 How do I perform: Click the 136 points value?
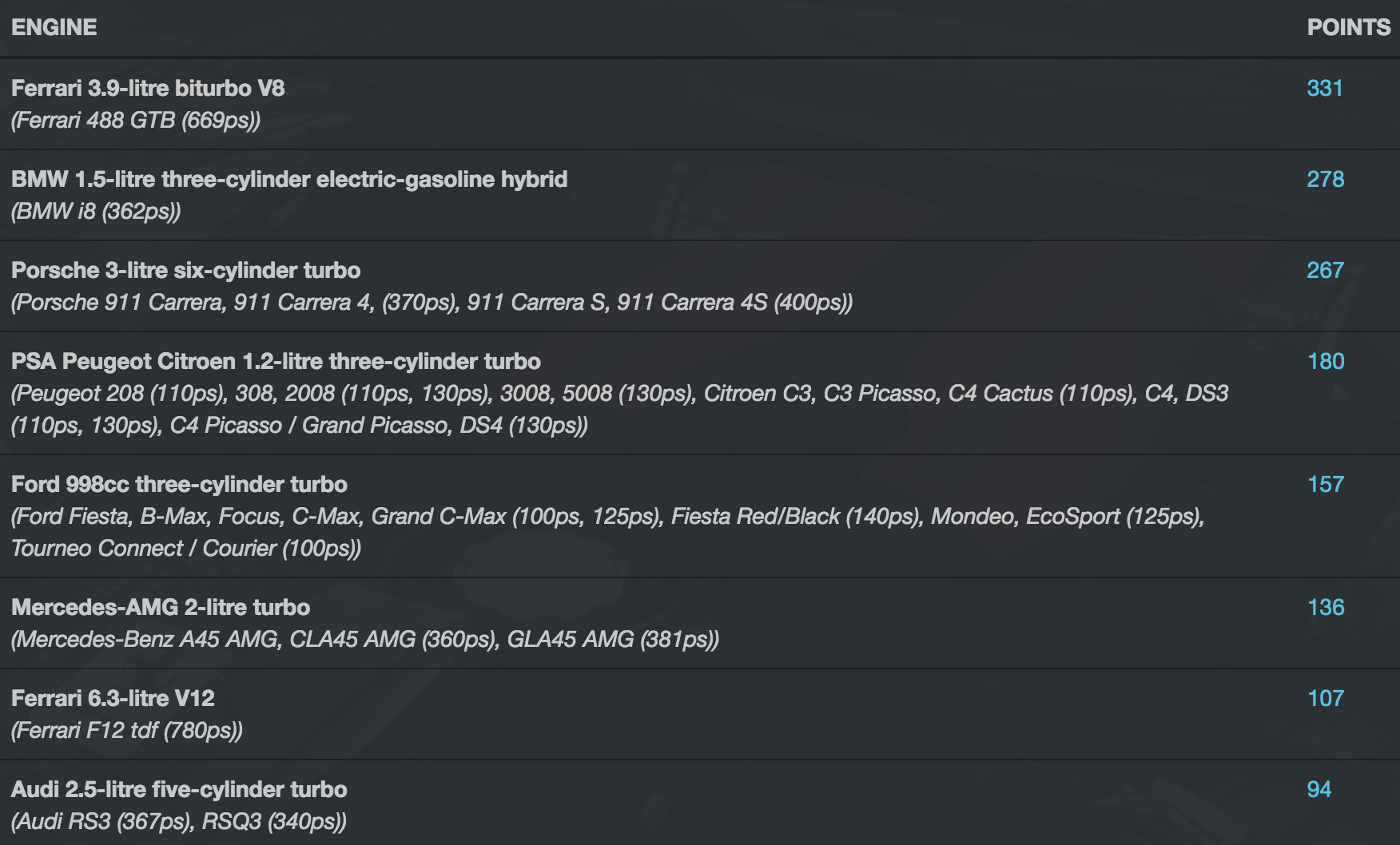click(1326, 607)
